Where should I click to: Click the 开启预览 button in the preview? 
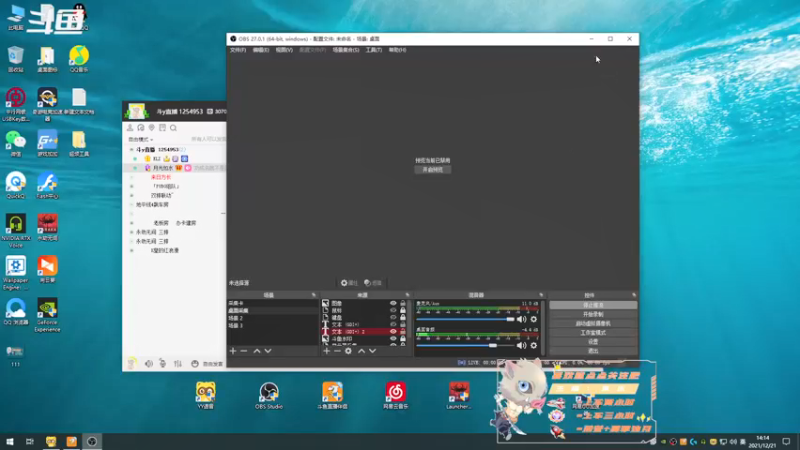[433, 170]
